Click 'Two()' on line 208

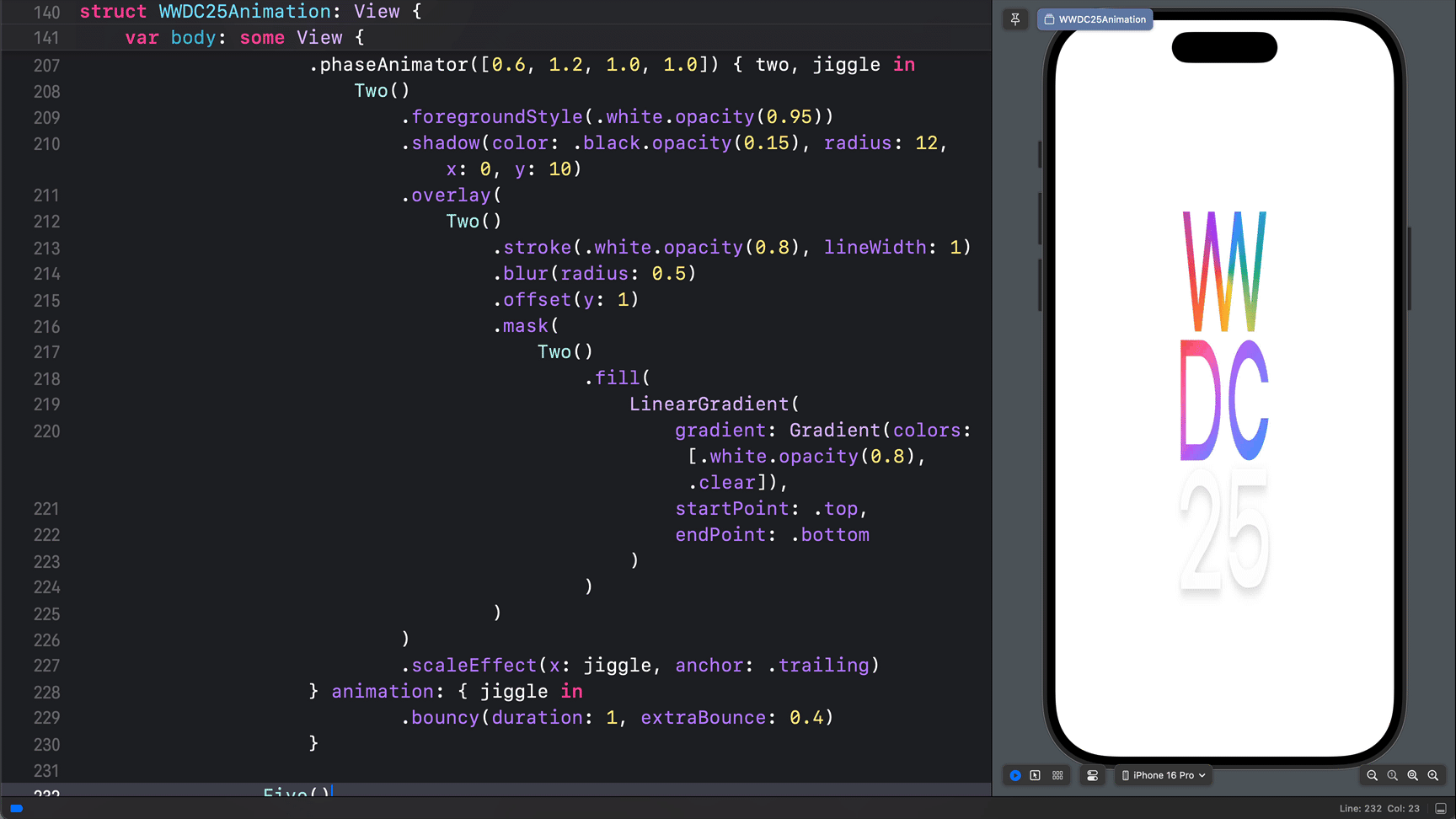coord(382,91)
